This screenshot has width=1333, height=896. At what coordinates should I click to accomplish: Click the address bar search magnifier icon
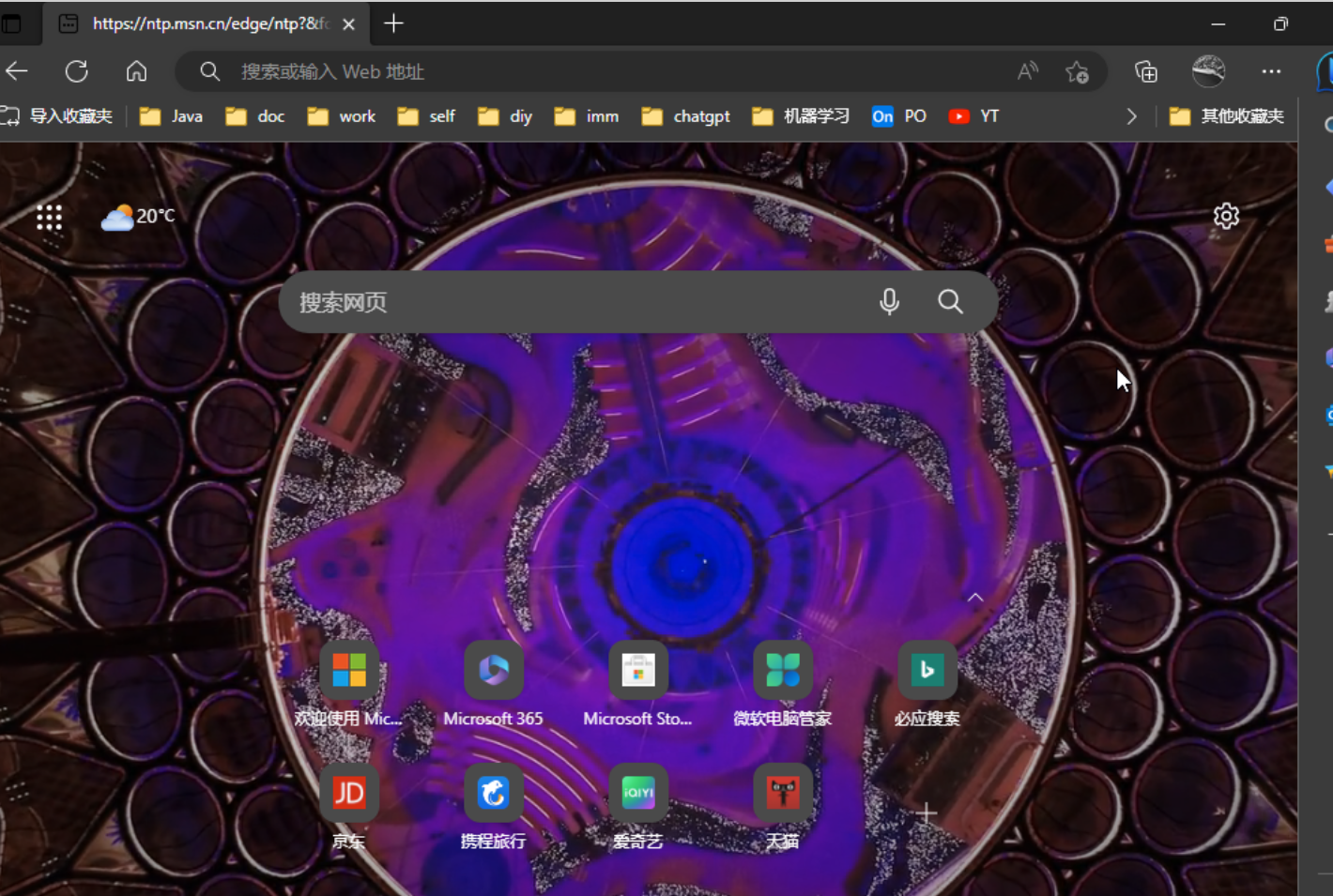(x=209, y=71)
